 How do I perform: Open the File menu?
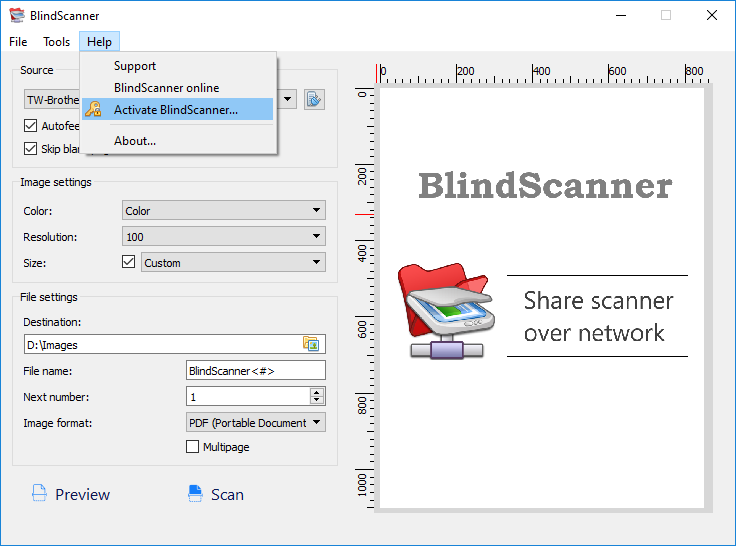18,42
